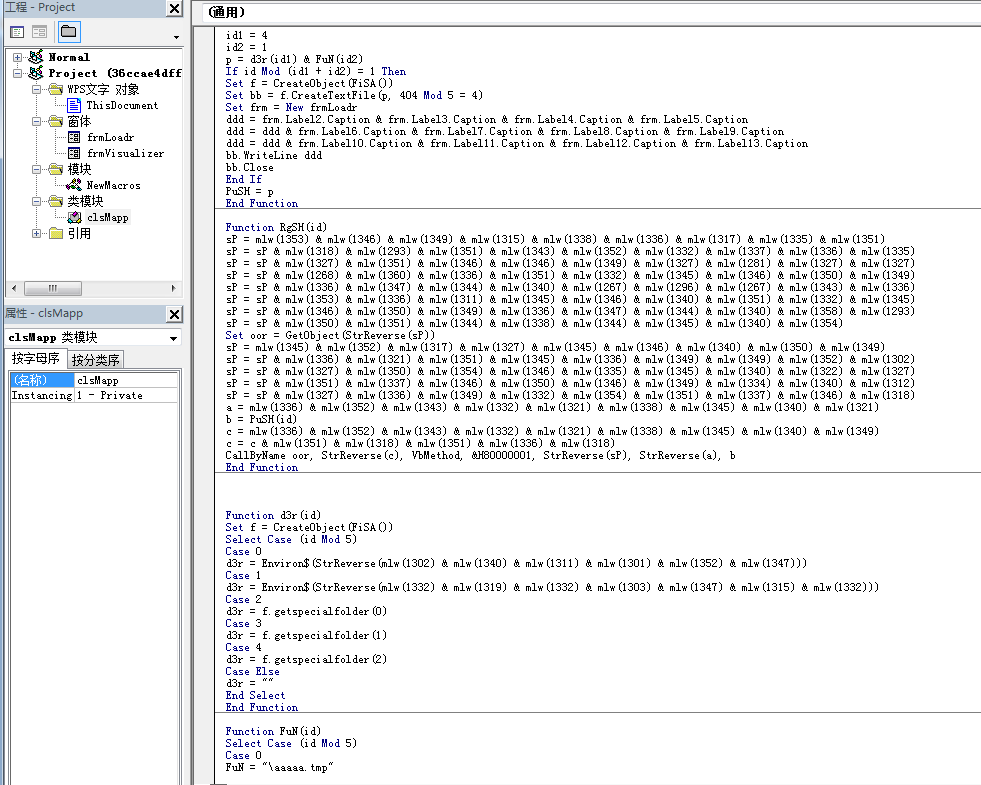Click Project tree scrollbar left arrow
The image size is (981, 785).
pos(14,288)
